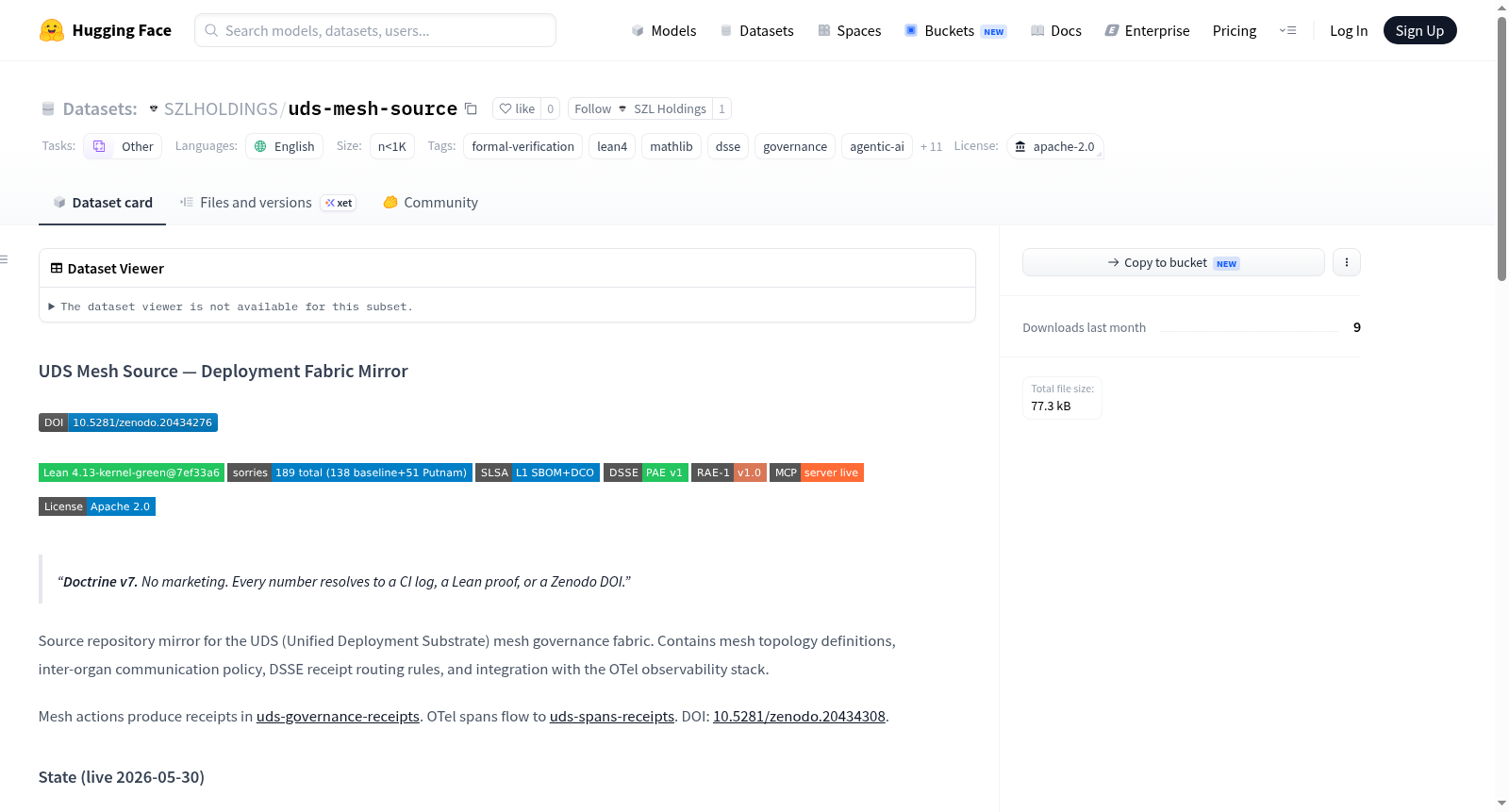
Task: Open the Datasets page in navbar
Action: tap(756, 31)
